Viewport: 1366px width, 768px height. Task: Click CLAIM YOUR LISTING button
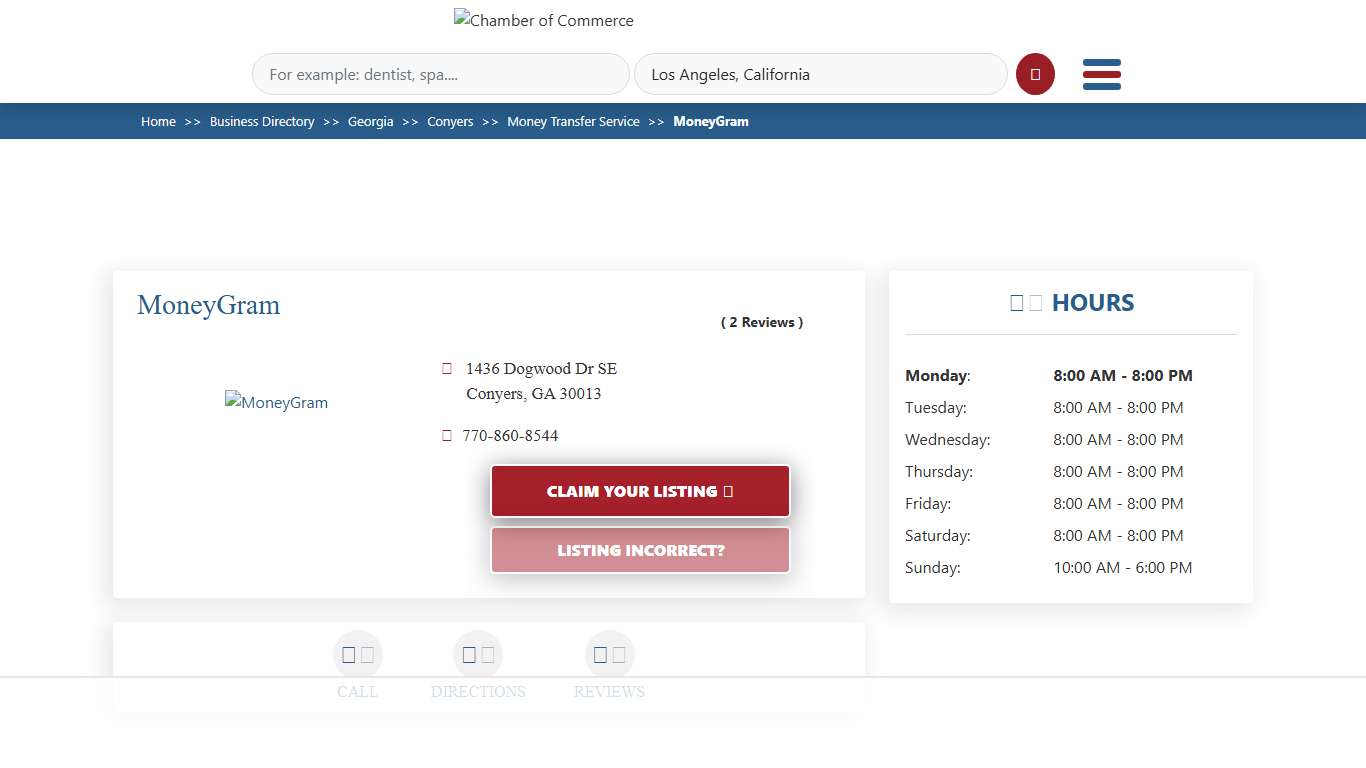639,491
